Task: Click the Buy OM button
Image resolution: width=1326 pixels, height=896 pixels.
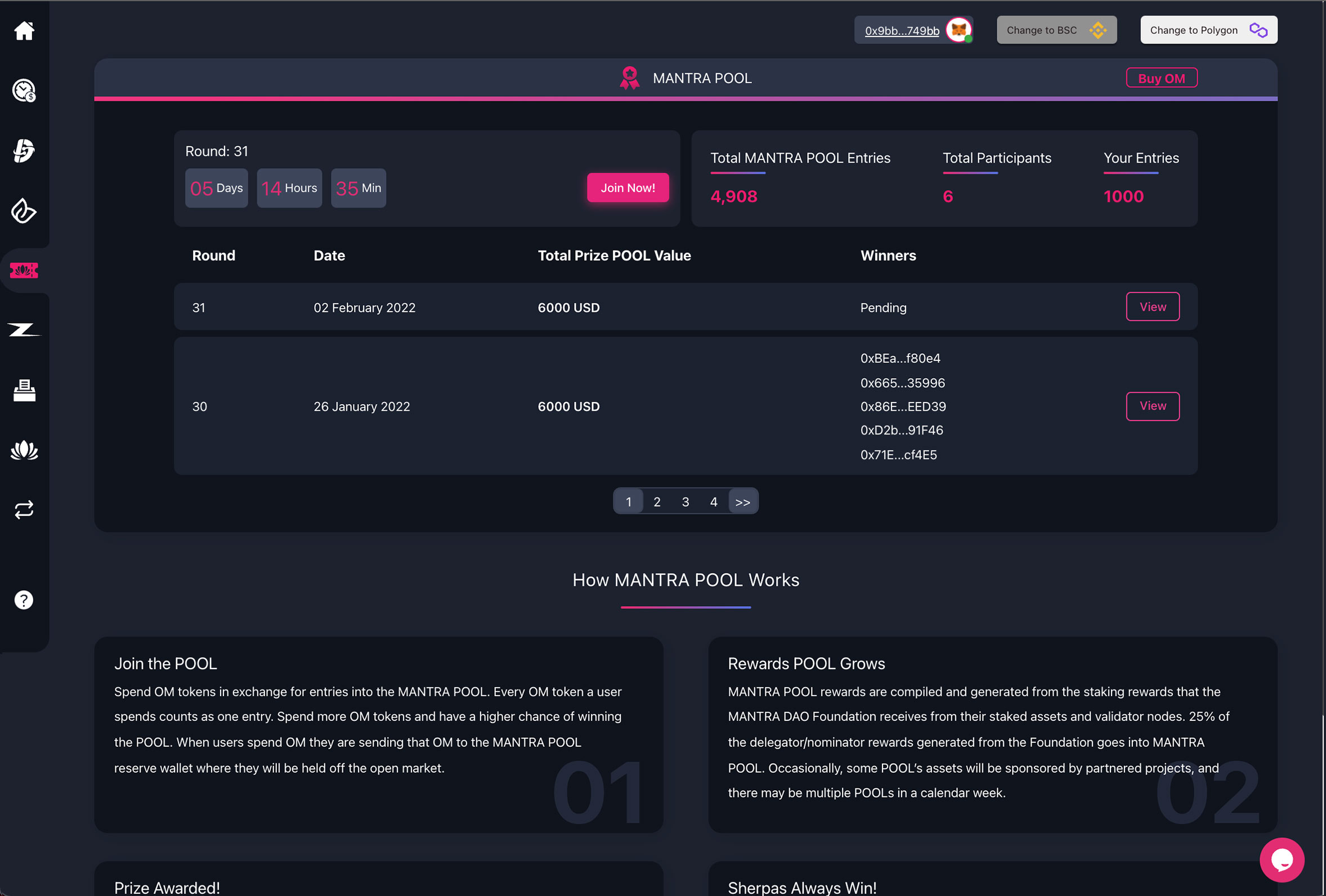Action: click(x=1161, y=78)
